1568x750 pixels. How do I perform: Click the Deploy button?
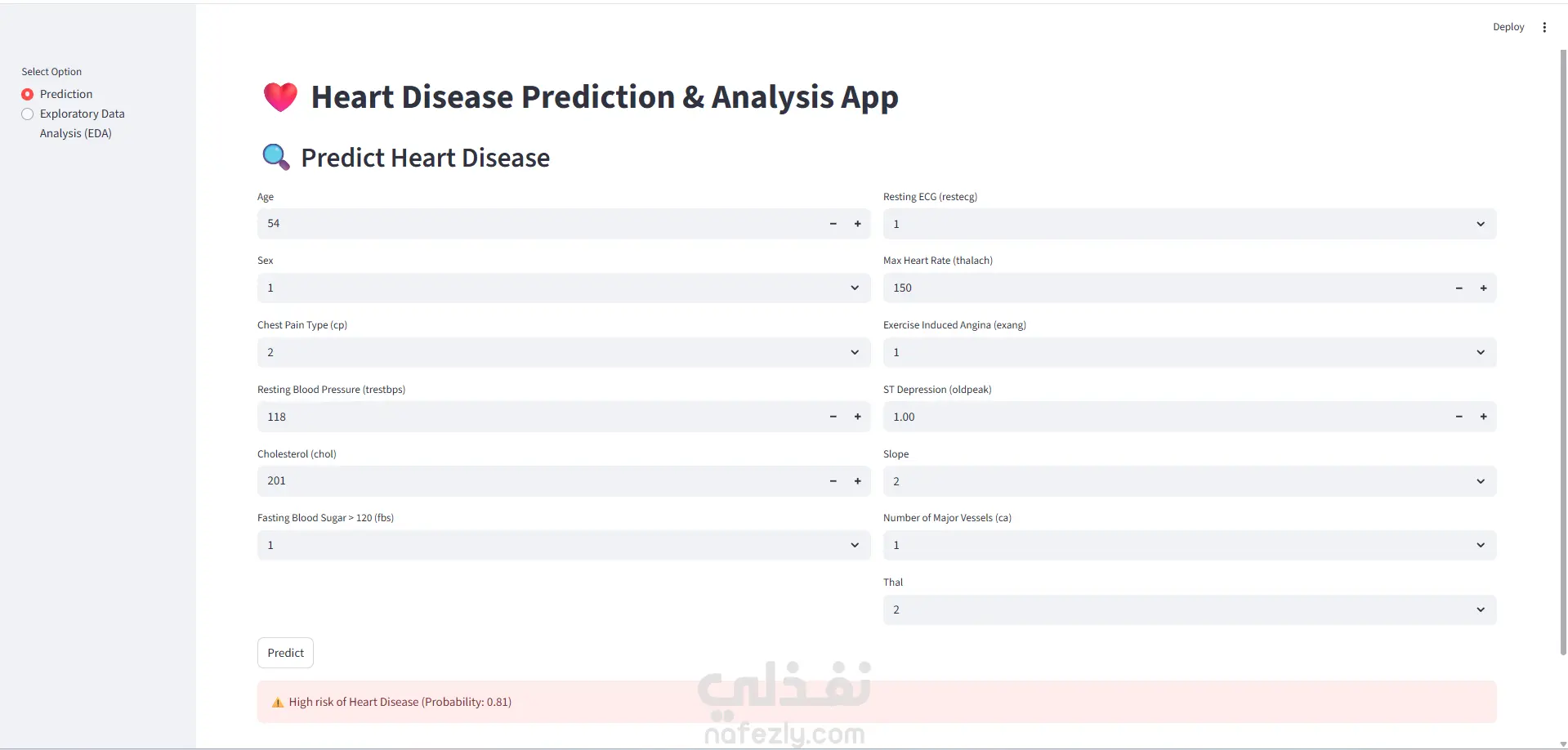point(1508,27)
